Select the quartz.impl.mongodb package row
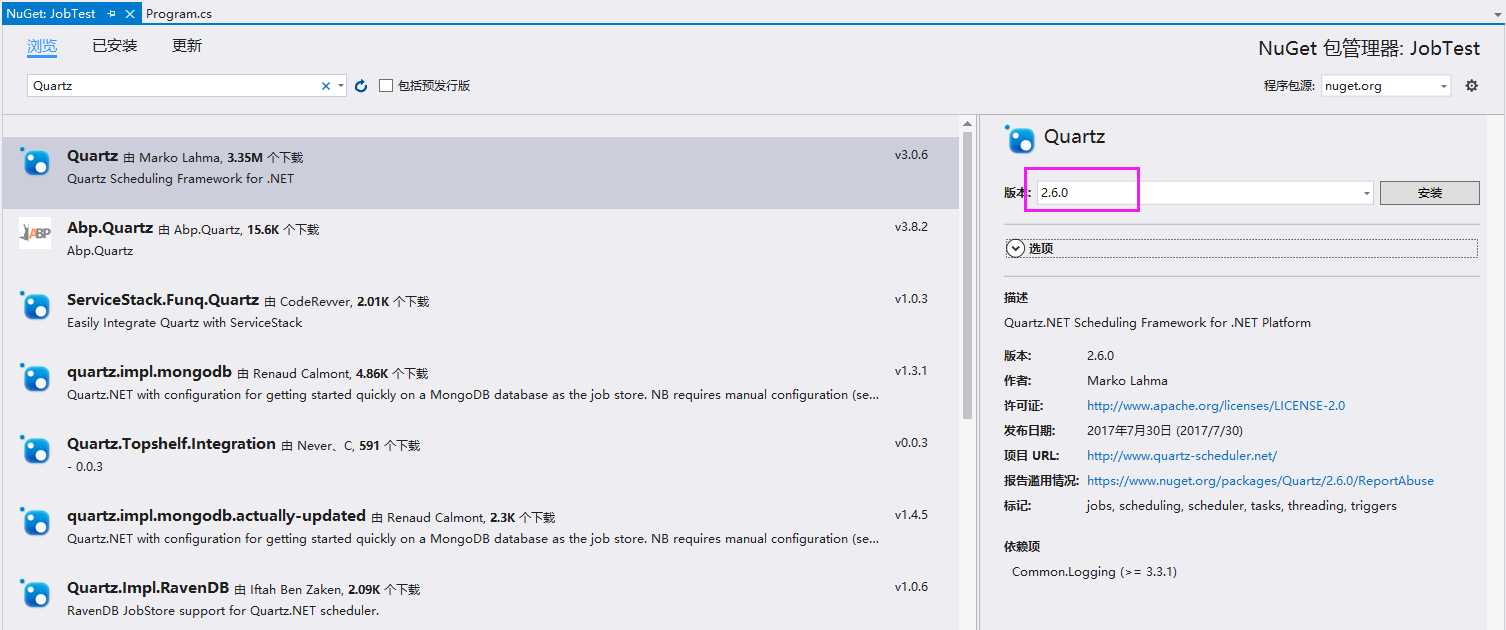The width and height of the screenshot is (1506, 630). point(480,389)
